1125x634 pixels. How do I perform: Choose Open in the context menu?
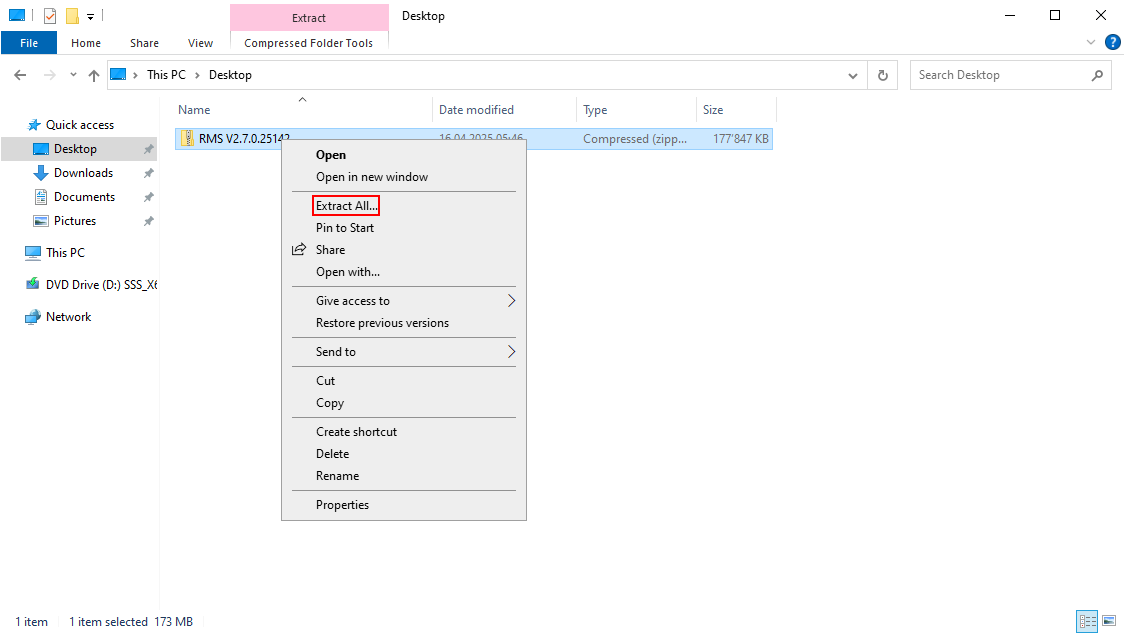tap(404, 155)
